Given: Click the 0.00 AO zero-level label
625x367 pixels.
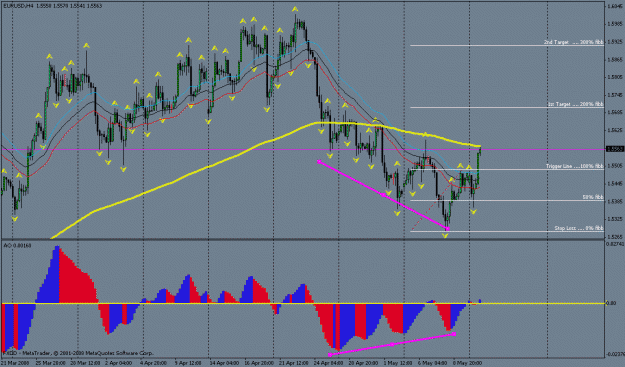Looking at the screenshot, I should click(612, 303).
